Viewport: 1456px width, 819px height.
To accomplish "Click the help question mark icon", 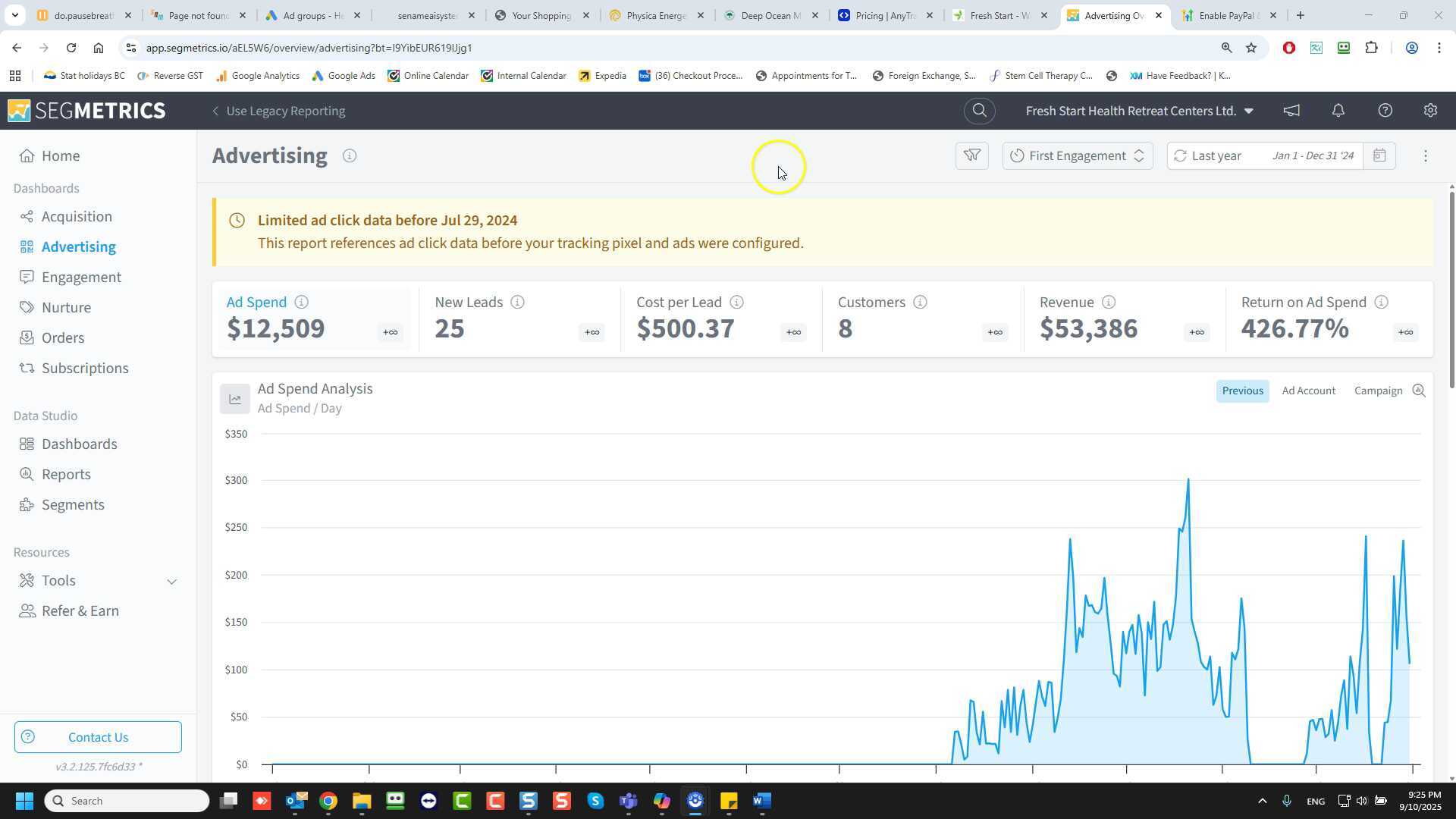I will [x=1385, y=111].
